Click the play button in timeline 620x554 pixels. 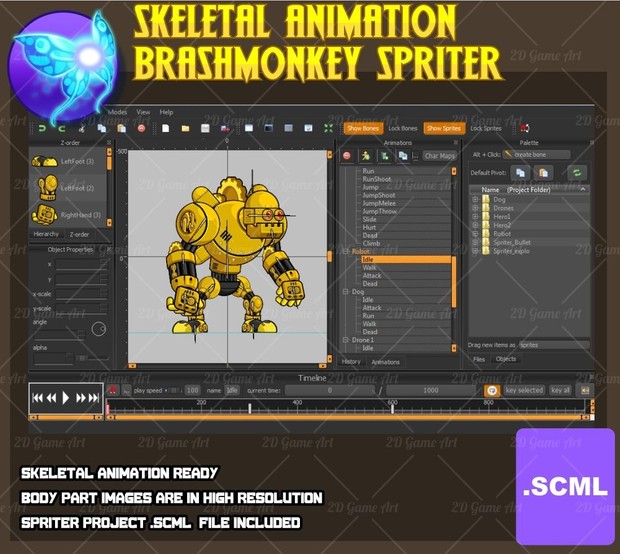66,398
